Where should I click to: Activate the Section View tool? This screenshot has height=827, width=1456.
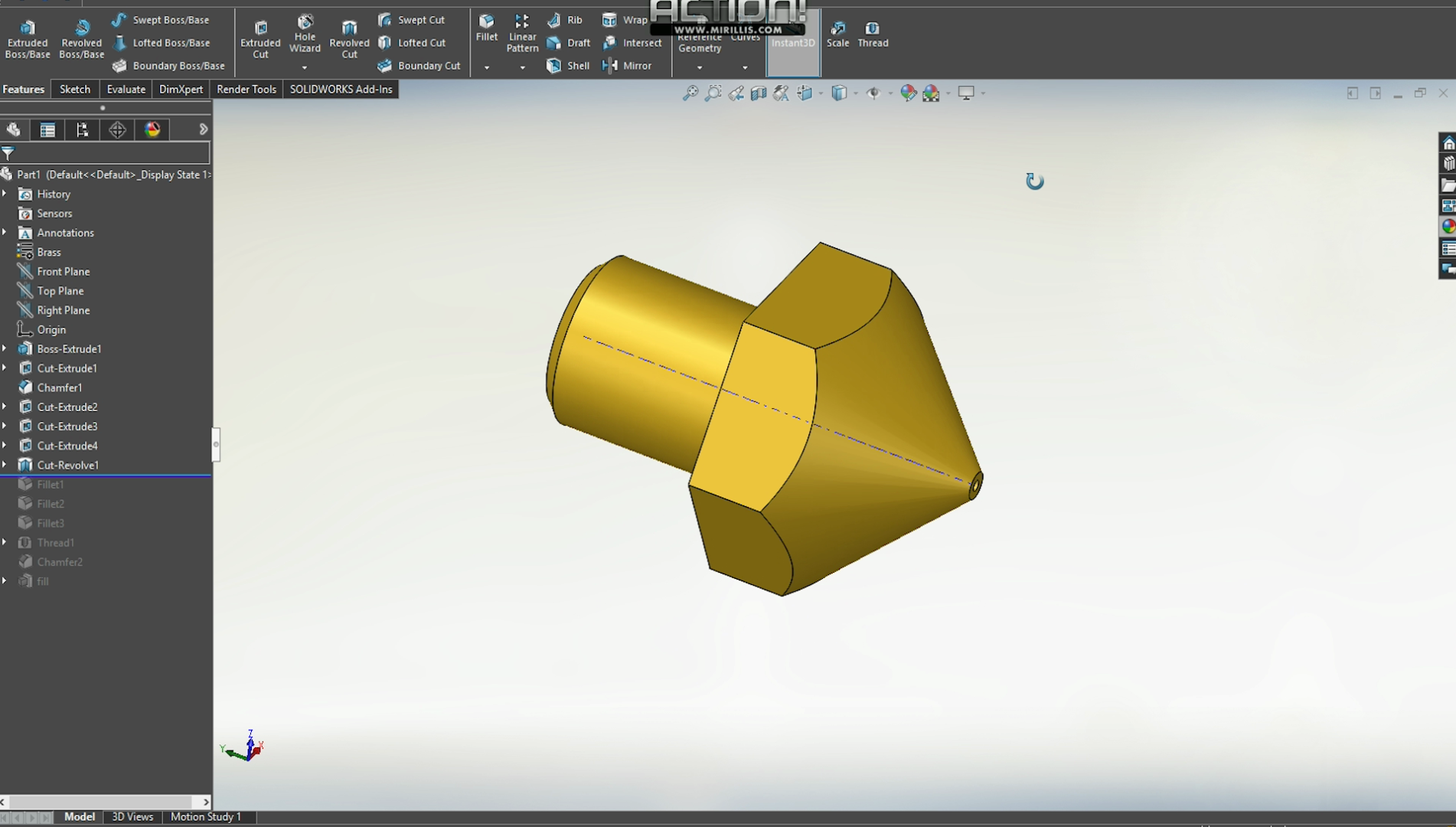759,93
